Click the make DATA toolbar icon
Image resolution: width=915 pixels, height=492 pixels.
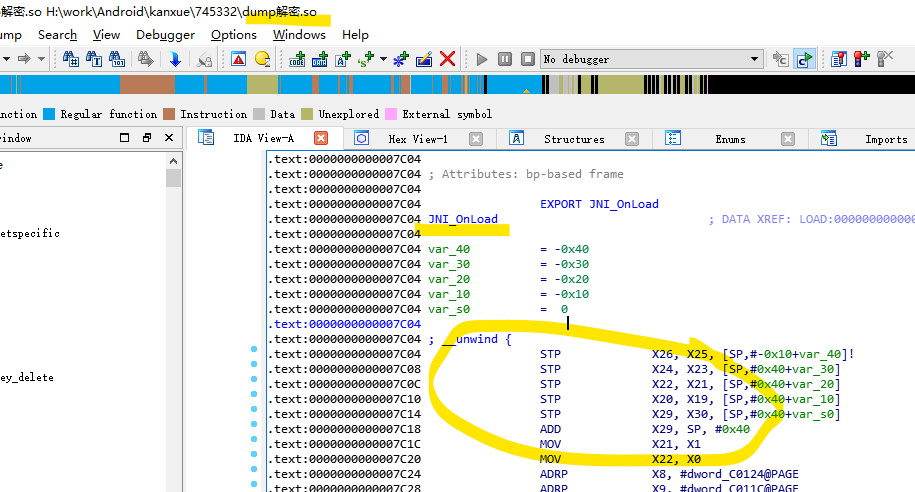320,59
